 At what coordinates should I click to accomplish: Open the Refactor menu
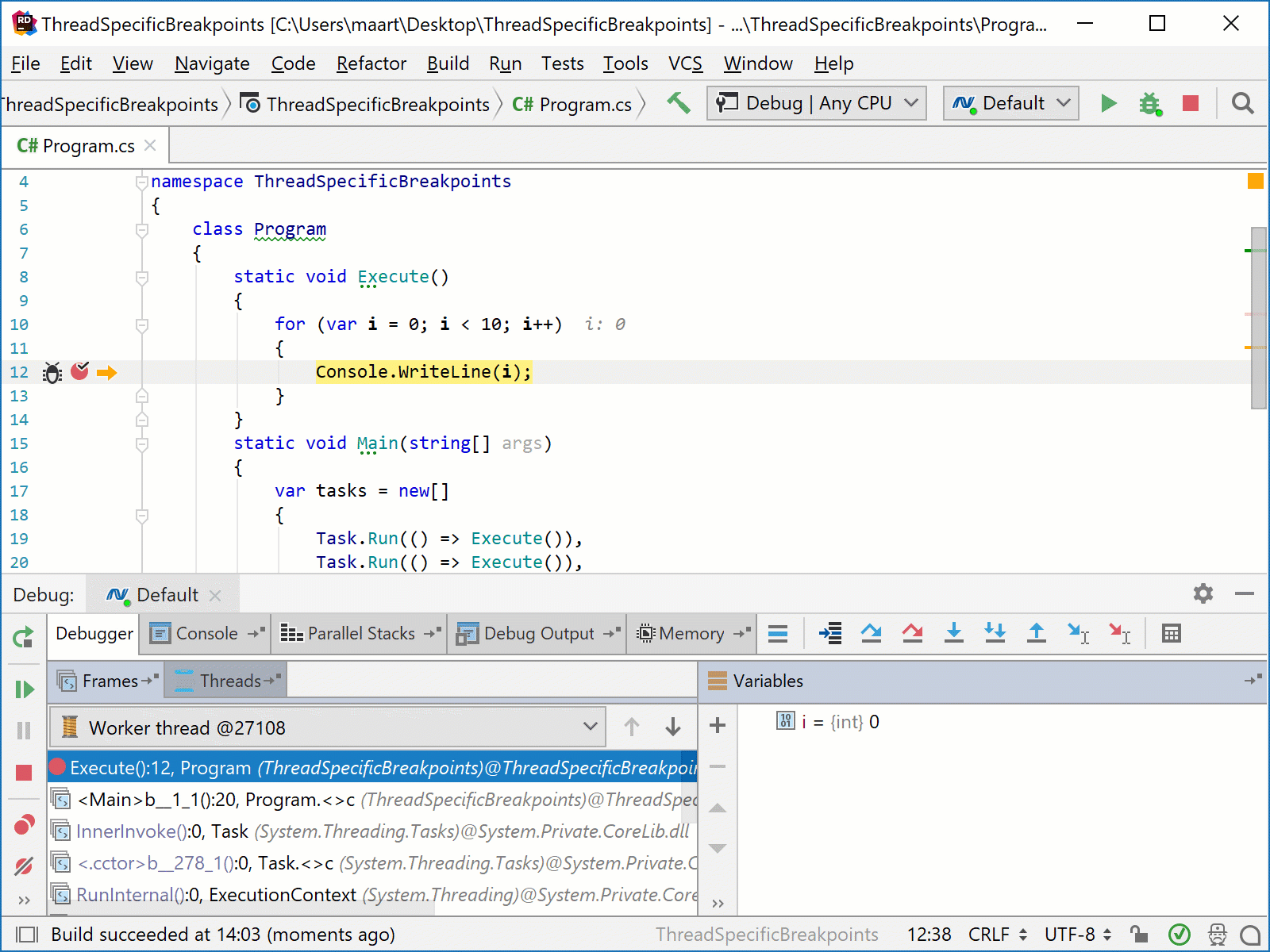pyautogui.click(x=371, y=63)
